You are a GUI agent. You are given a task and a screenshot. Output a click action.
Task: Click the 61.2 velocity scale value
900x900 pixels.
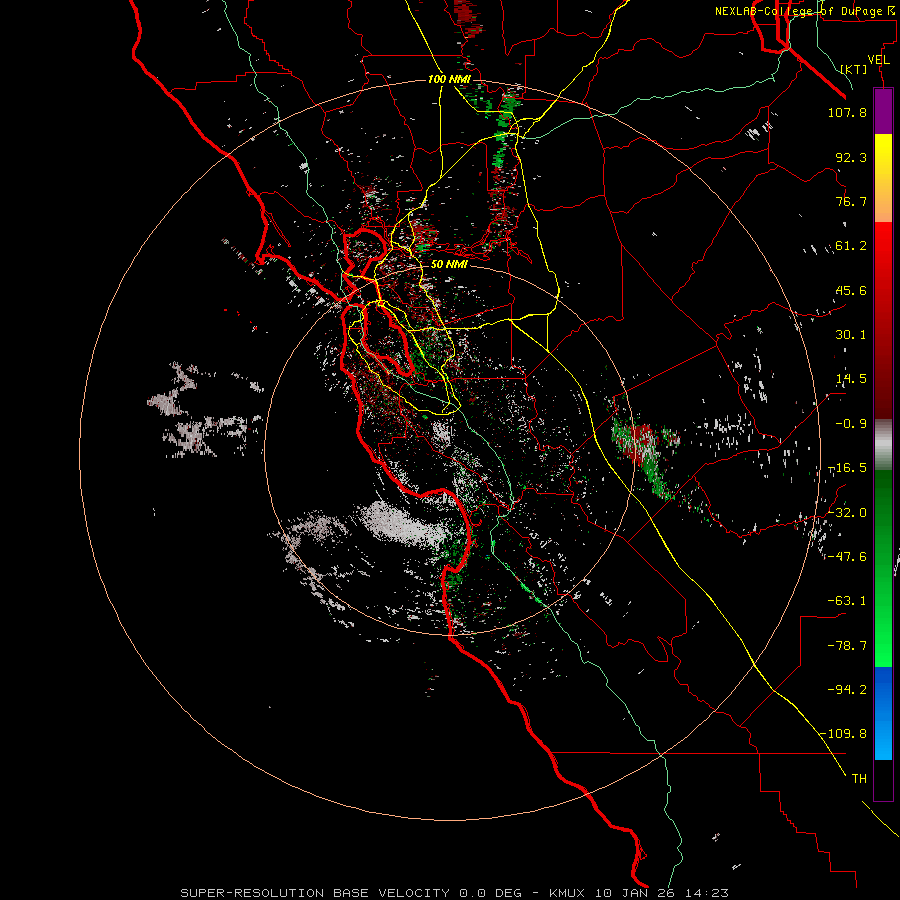[851, 246]
